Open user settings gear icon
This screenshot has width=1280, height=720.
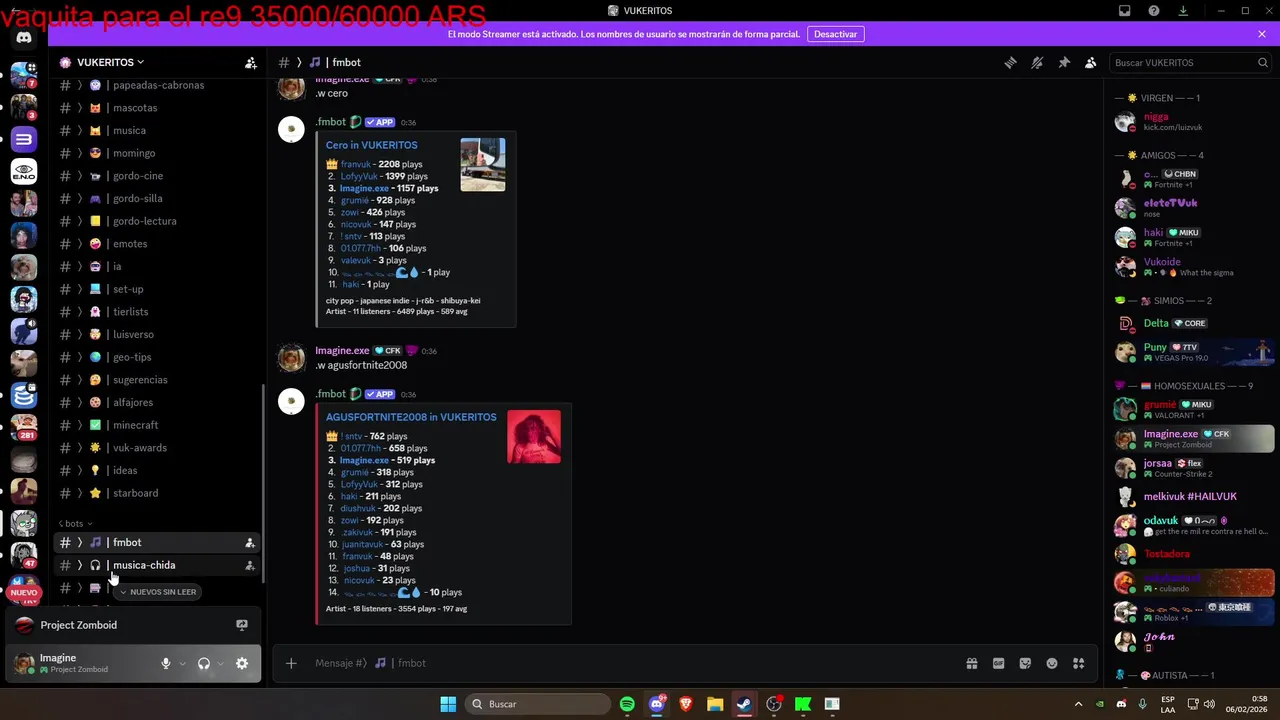241,663
